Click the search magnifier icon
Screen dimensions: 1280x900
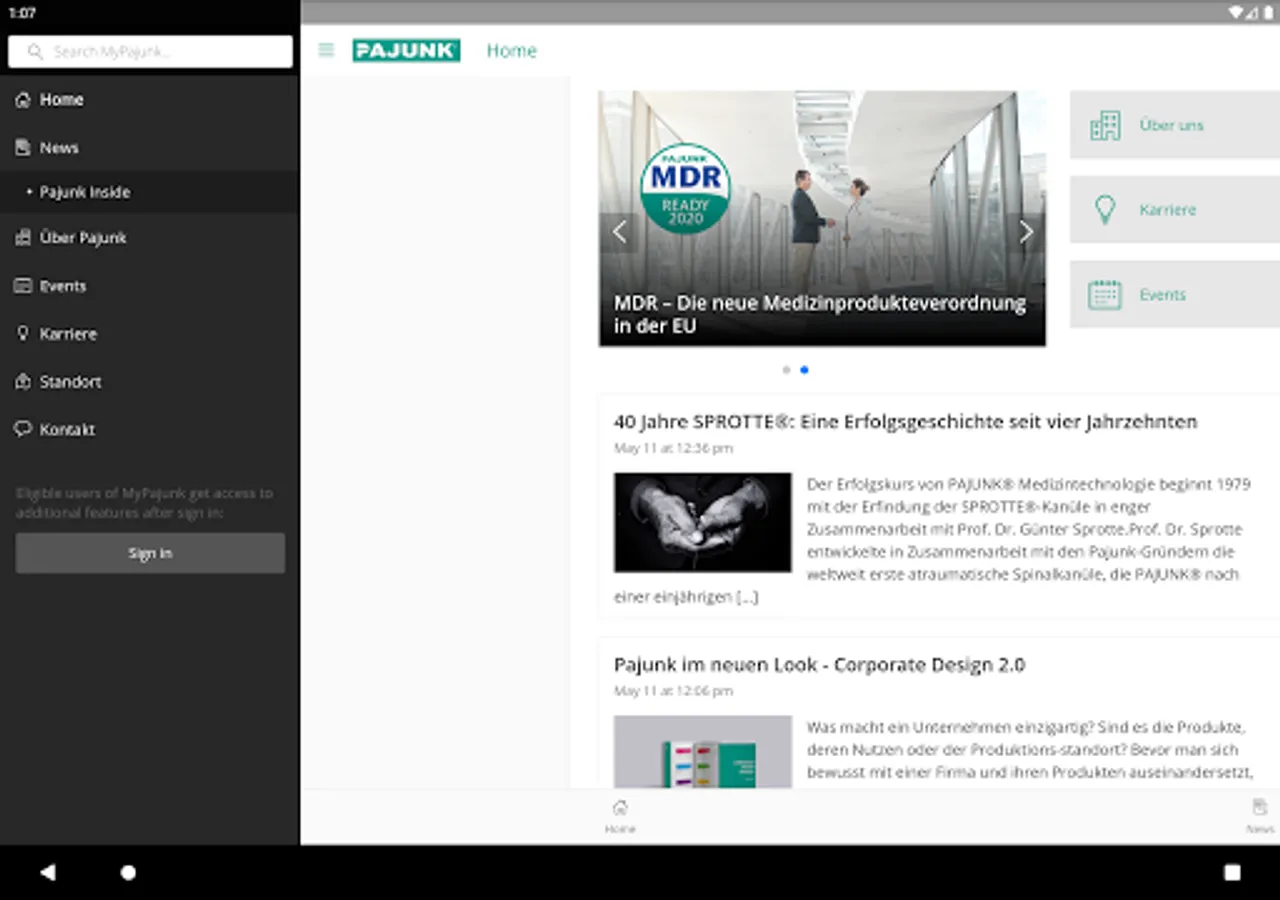pos(35,51)
